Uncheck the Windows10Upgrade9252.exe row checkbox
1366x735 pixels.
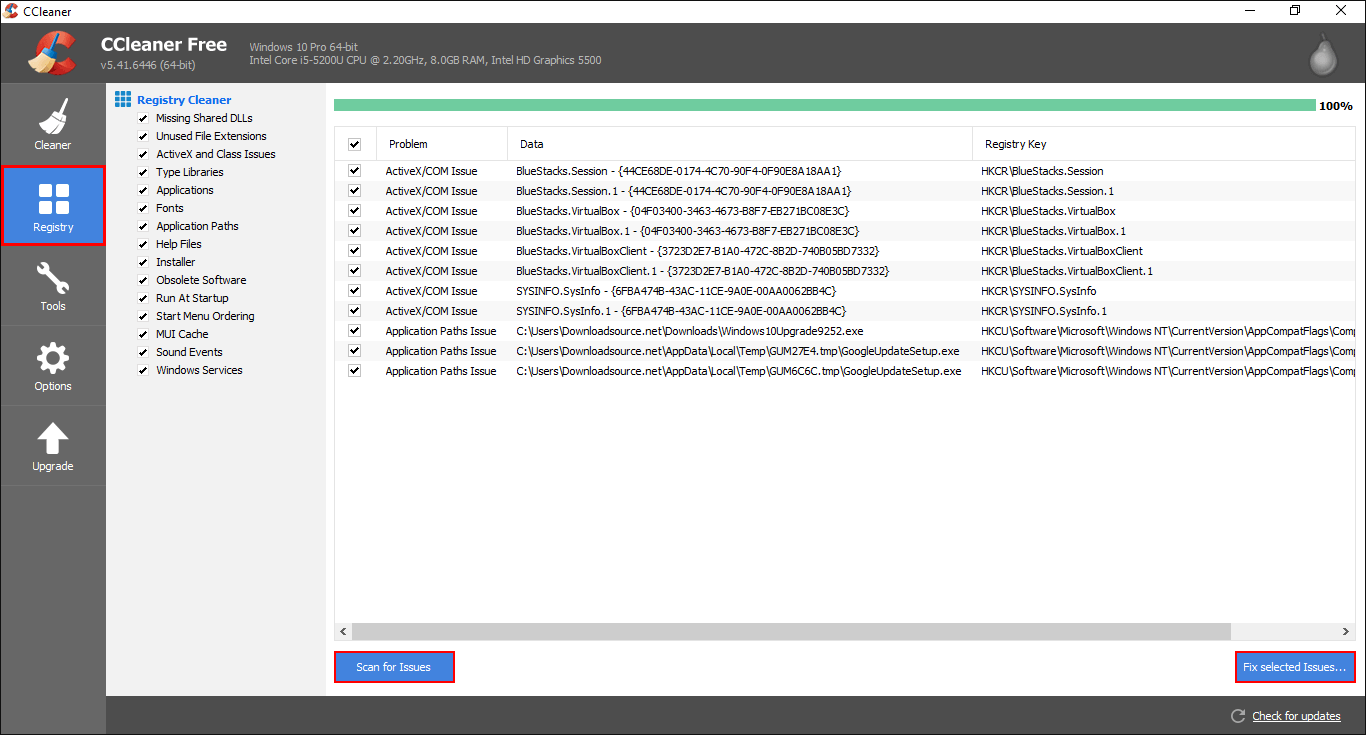[354, 331]
